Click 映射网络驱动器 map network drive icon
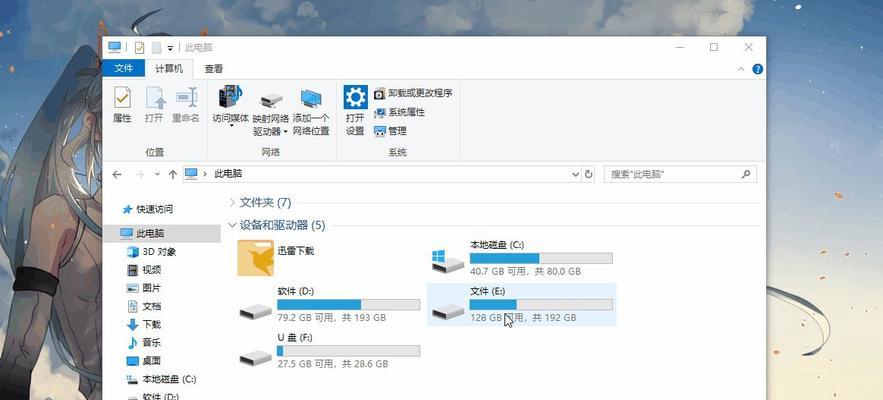Screen dimensions: 883x400 (271, 100)
